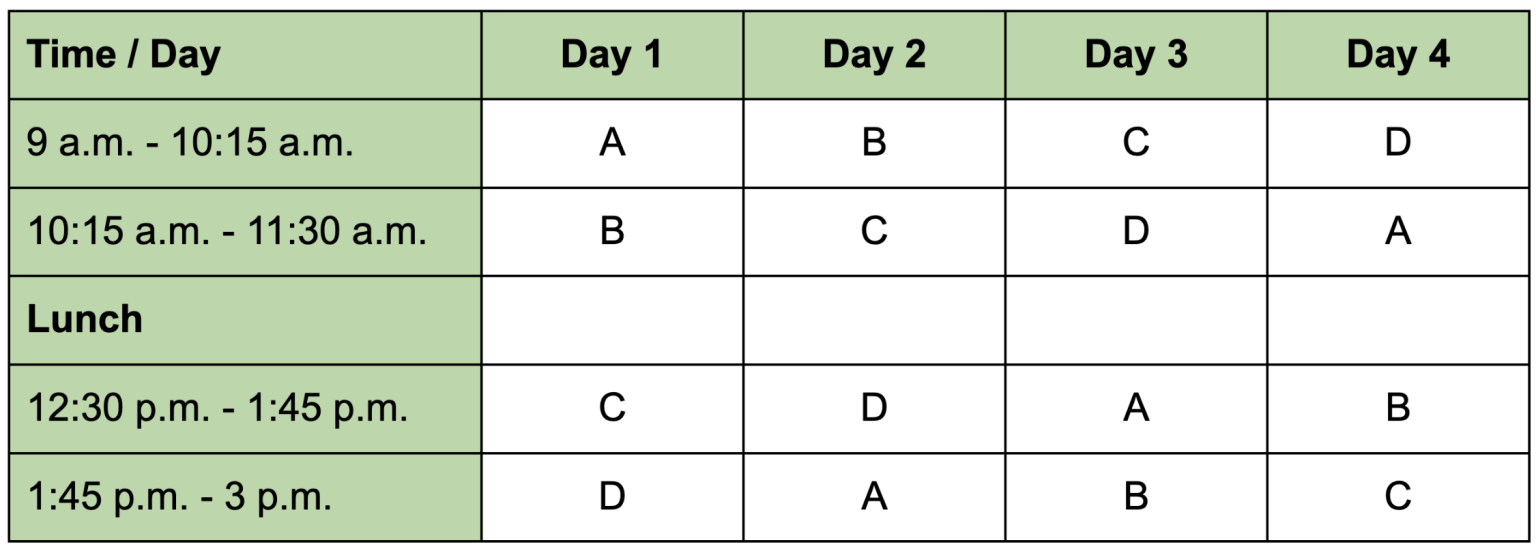Click the '1:45 p.m. - 3 p.m.' row label
Image resolution: width=1536 pixels, height=551 pixels.
pyautogui.click(x=245, y=497)
